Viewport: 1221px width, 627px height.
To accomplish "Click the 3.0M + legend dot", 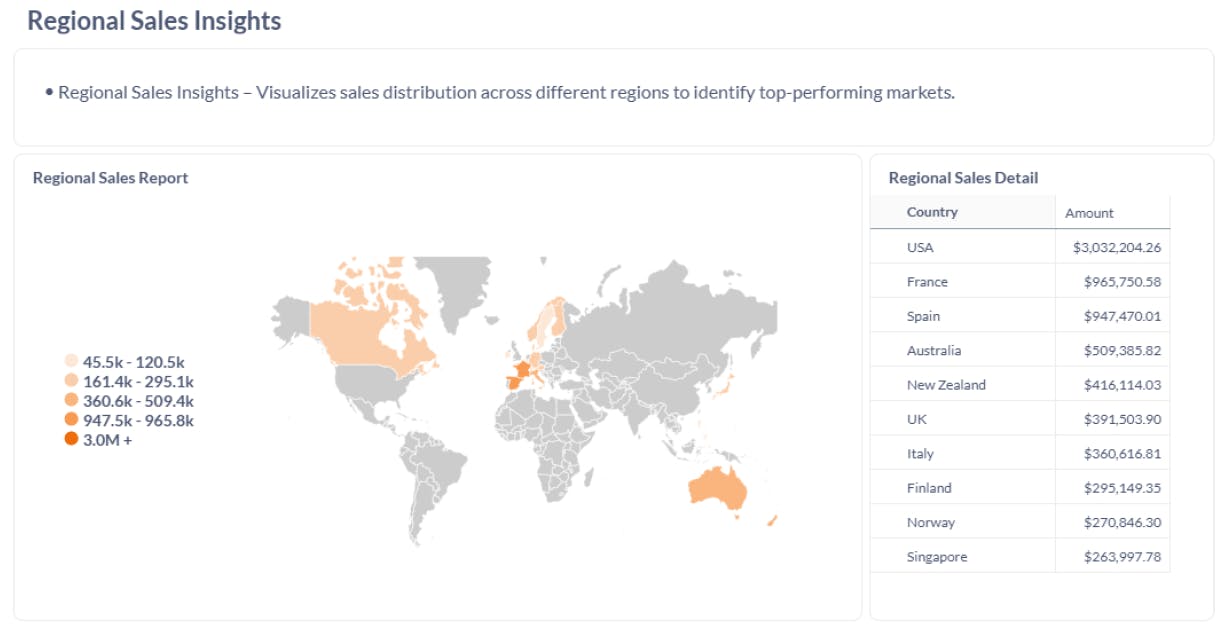I will 71,439.
